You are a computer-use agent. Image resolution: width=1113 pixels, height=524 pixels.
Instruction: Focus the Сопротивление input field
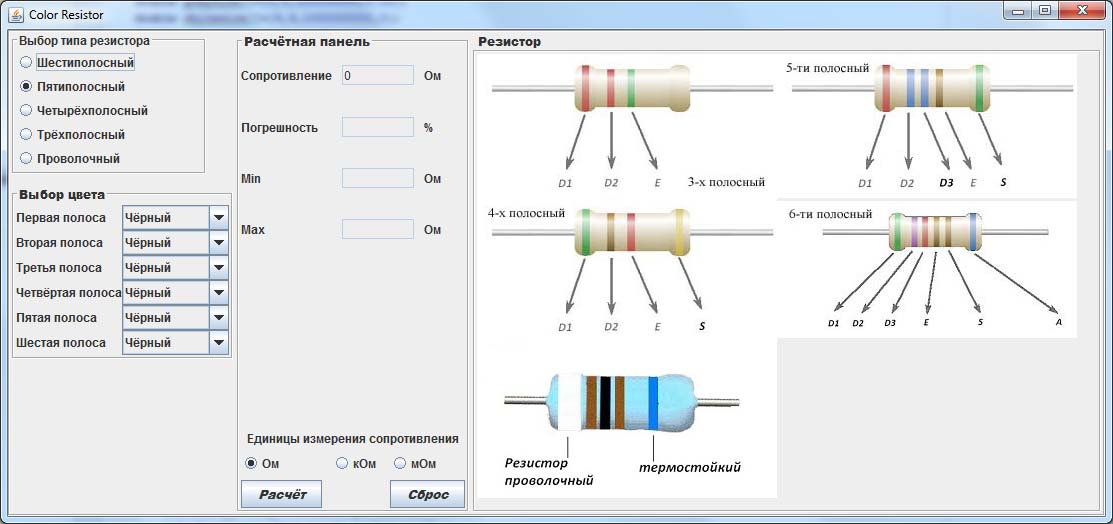(378, 75)
